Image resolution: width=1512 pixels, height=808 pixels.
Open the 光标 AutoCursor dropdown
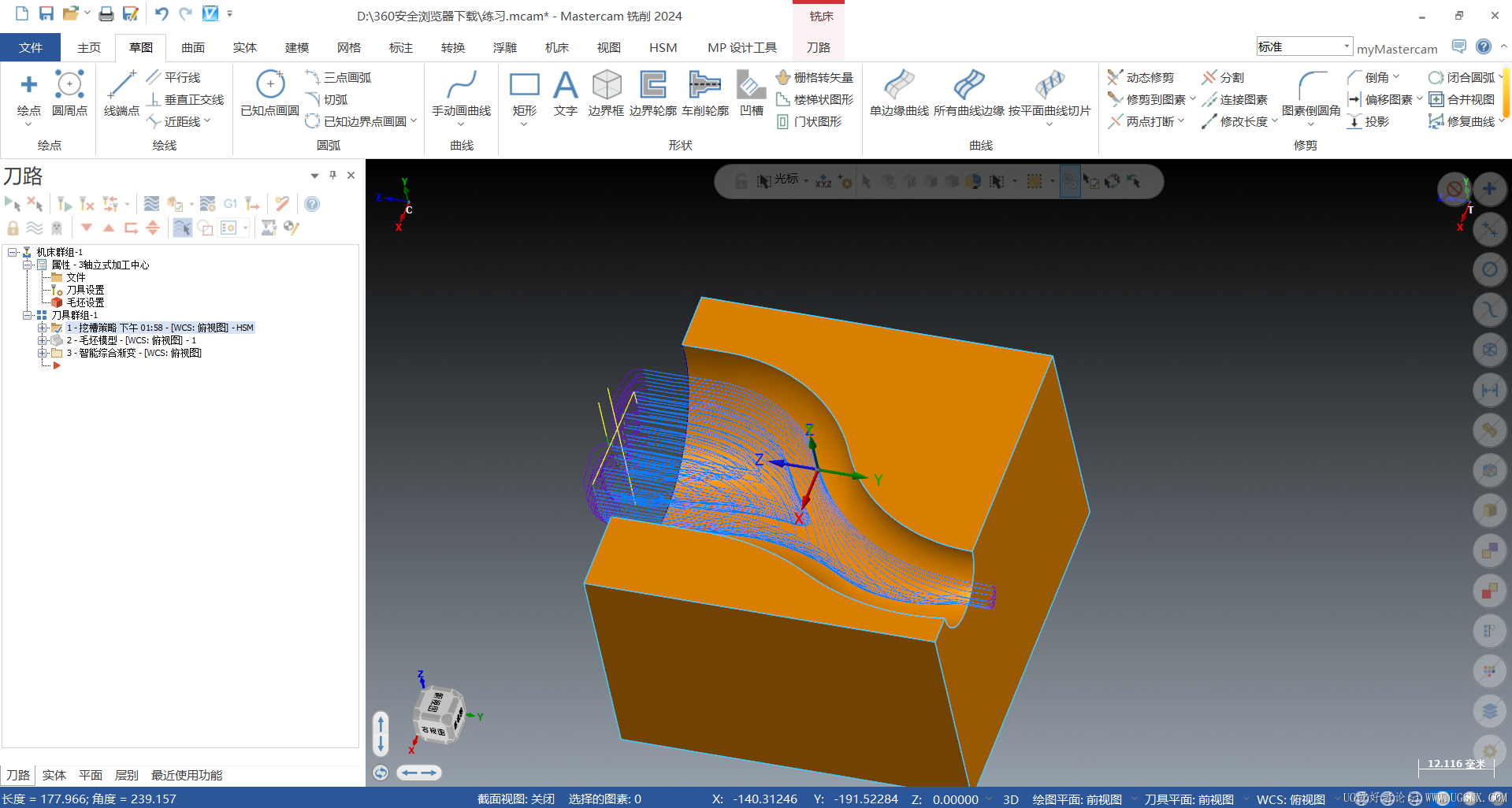coord(806,181)
